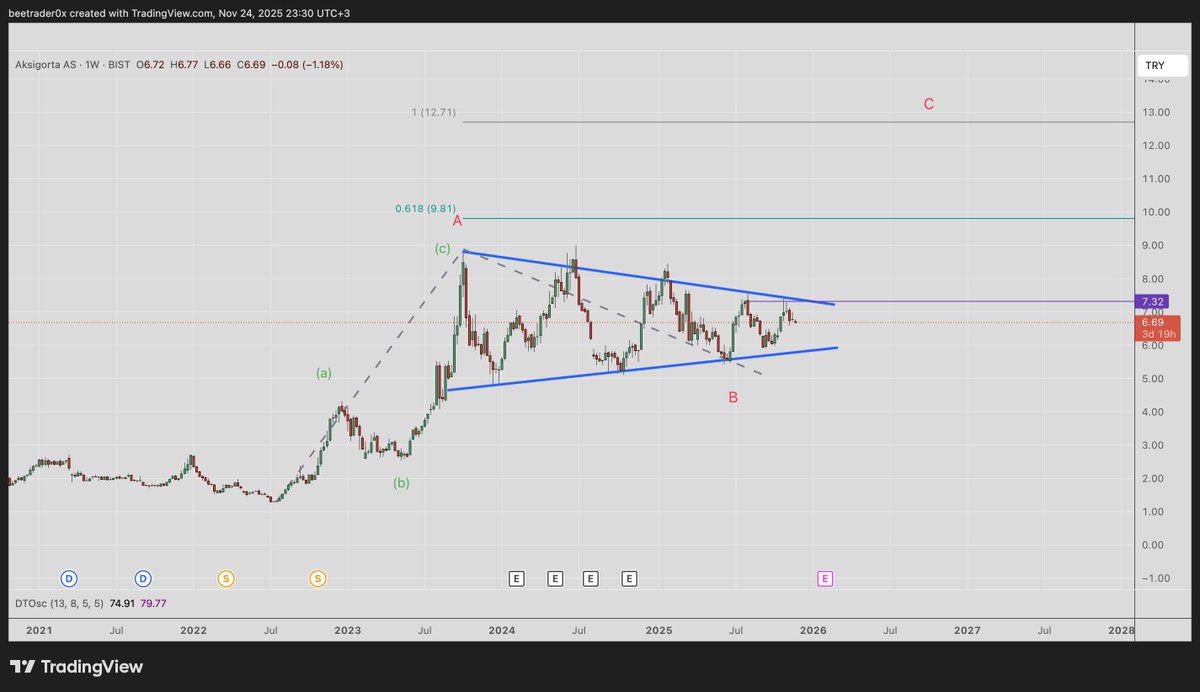Click the 5.00 price axis label
Image resolution: width=1200 pixels, height=692 pixels.
point(1155,379)
